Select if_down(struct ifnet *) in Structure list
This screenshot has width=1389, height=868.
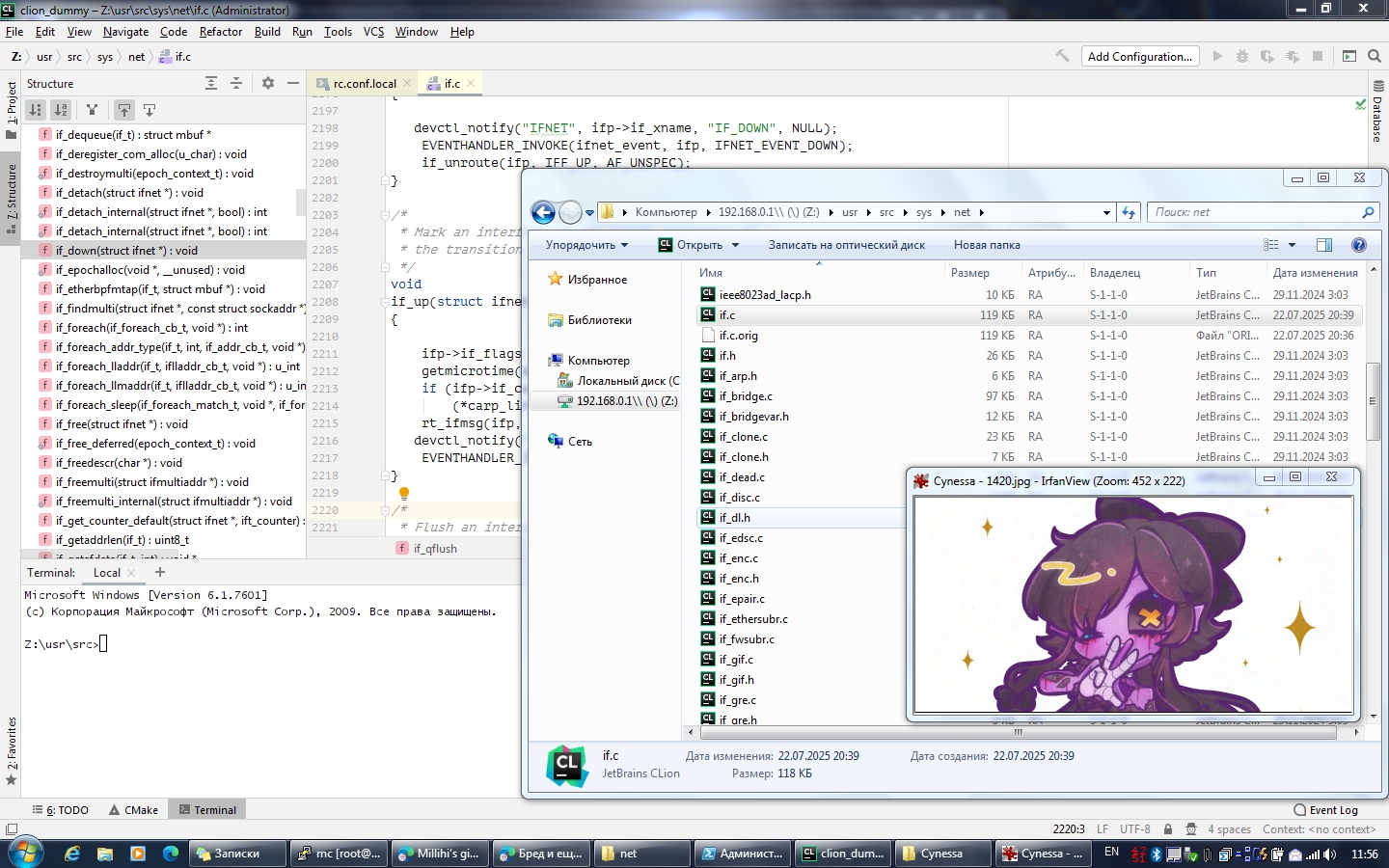[x=164, y=250]
